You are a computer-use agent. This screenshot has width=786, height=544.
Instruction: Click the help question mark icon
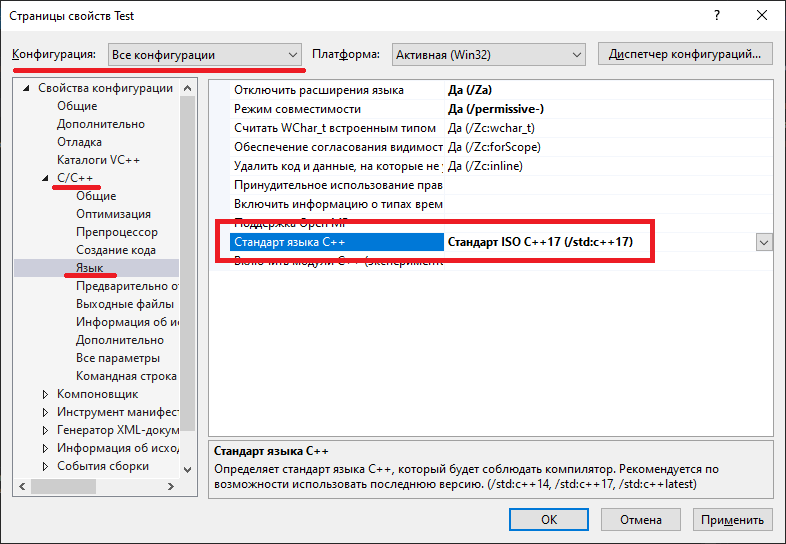click(717, 16)
